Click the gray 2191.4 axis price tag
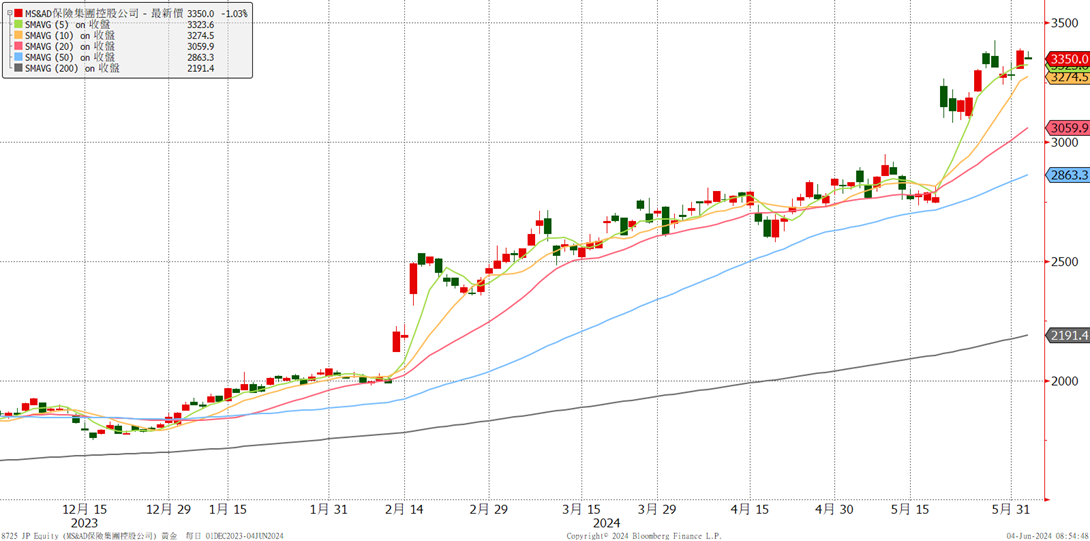This screenshot has width=1090, height=541. coord(1068,335)
